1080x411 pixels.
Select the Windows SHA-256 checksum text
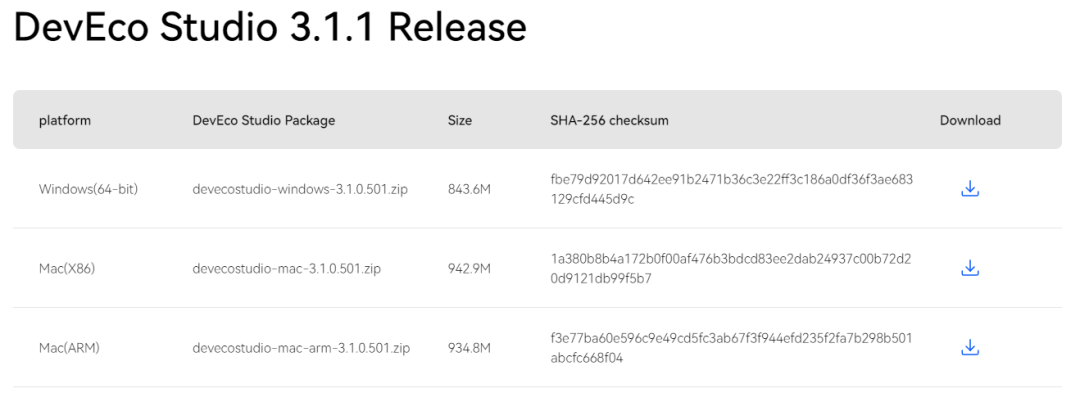pos(731,189)
